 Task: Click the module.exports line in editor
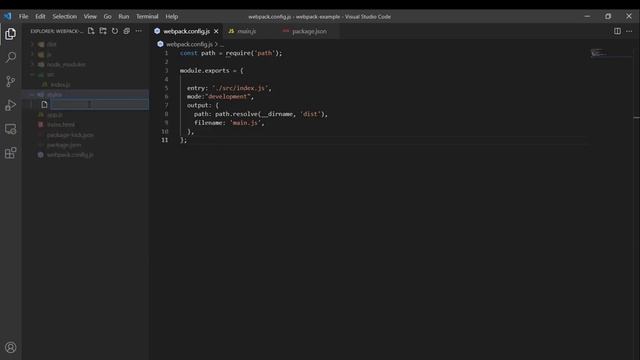pyautogui.click(x=211, y=71)
